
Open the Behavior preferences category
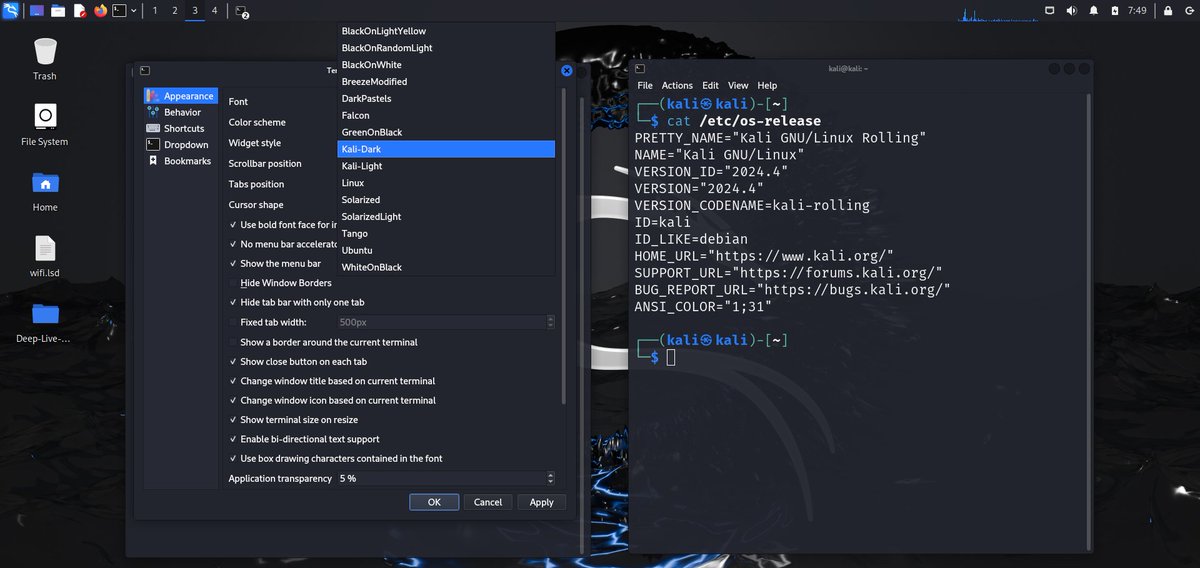pyautogui.click(x=180, y=112)
